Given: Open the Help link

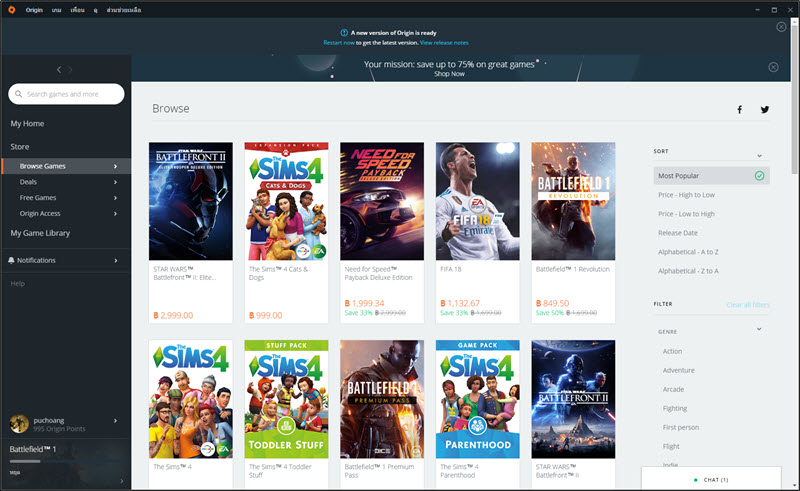Looking at the screenshot, I should (17, 283).
